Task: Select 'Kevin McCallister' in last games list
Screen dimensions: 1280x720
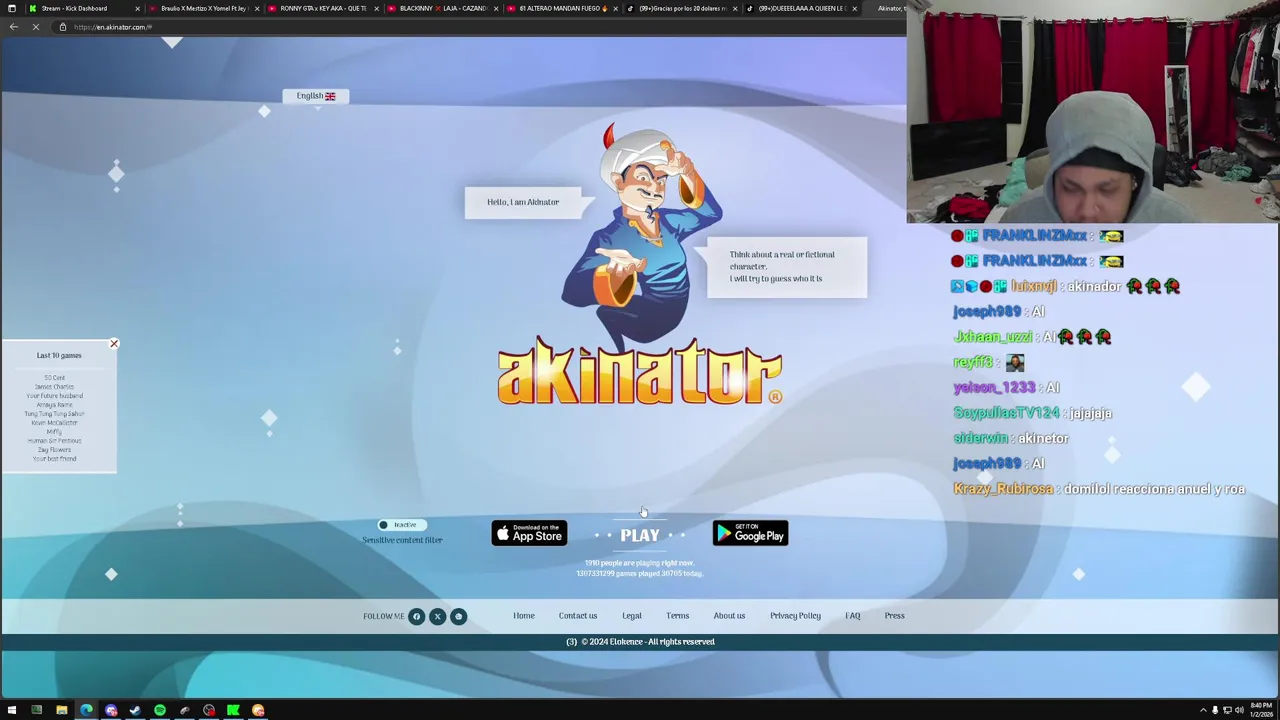Action: (55, 423)
